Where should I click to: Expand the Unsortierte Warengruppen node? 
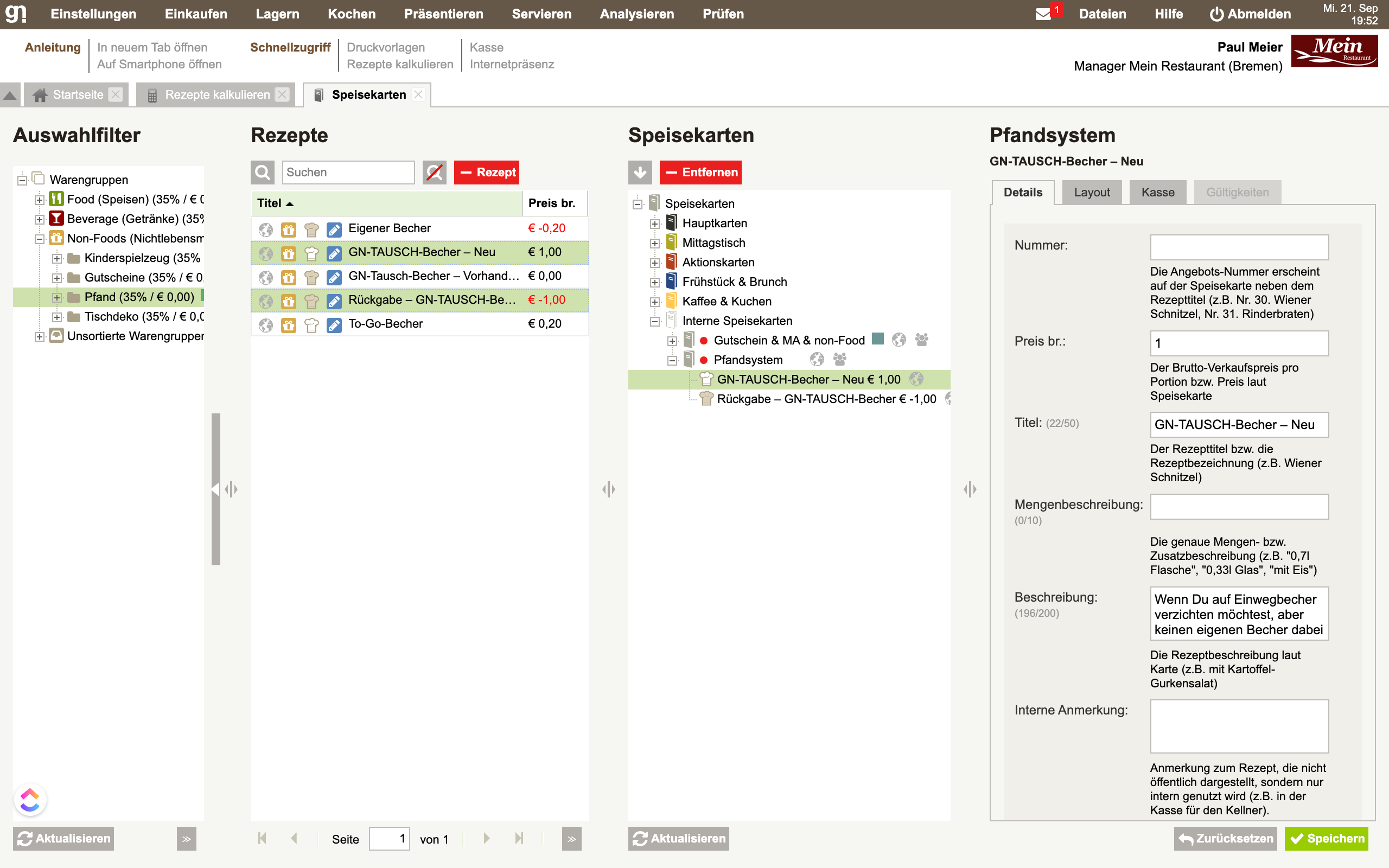pyautogui.click(x=40, y=336)
